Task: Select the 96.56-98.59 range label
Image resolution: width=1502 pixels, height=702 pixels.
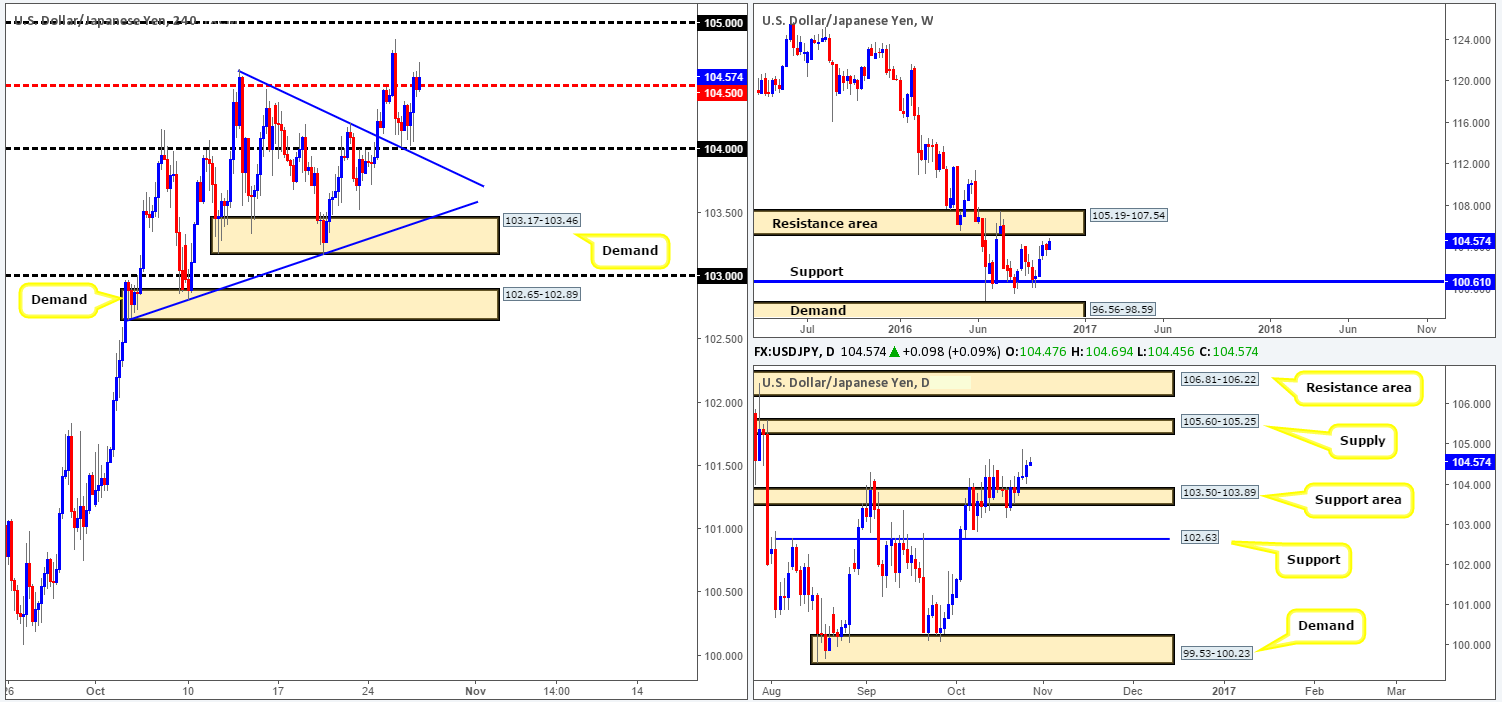Action: tap(1124, 310)
